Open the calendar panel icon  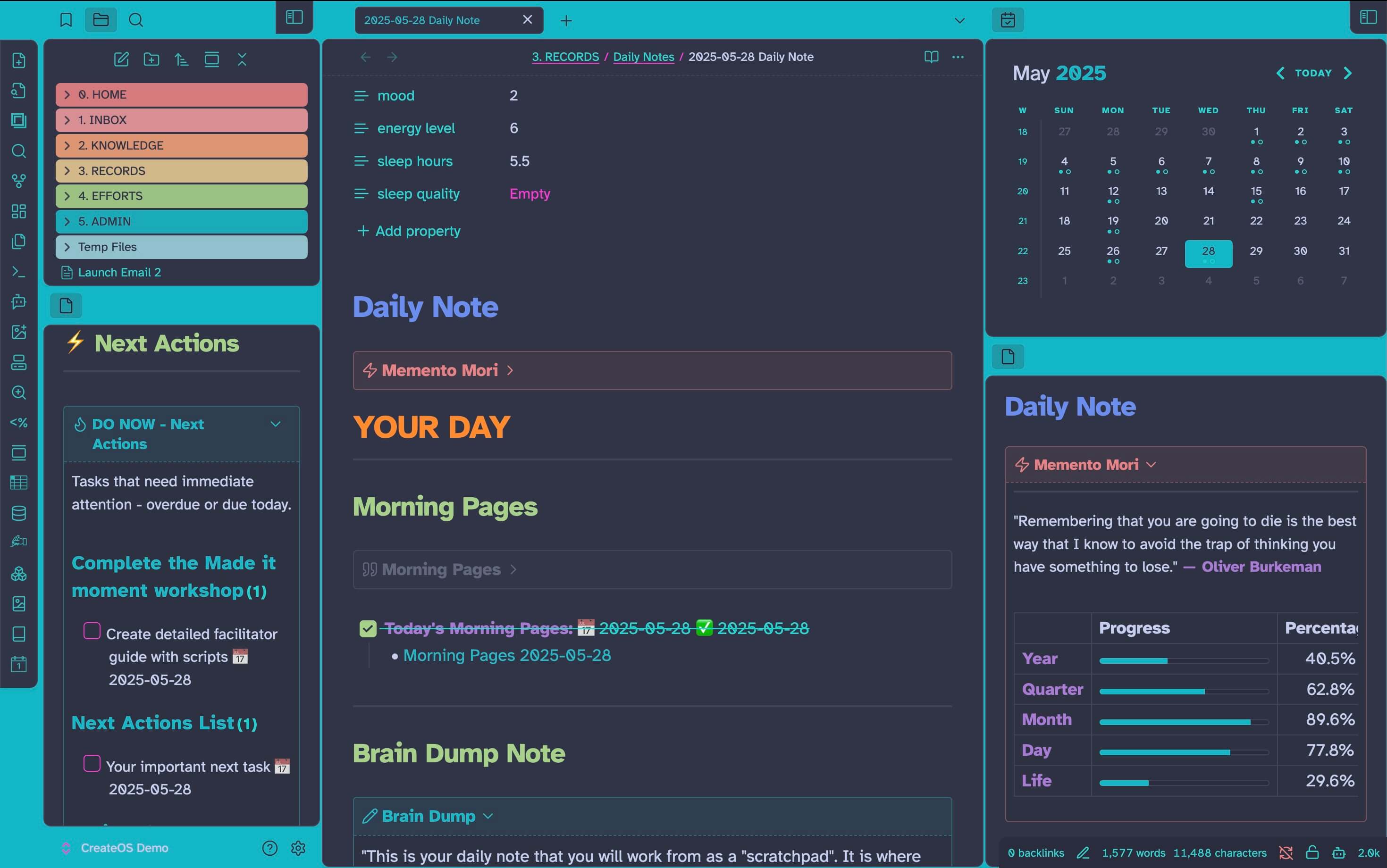coord(1008,20)
